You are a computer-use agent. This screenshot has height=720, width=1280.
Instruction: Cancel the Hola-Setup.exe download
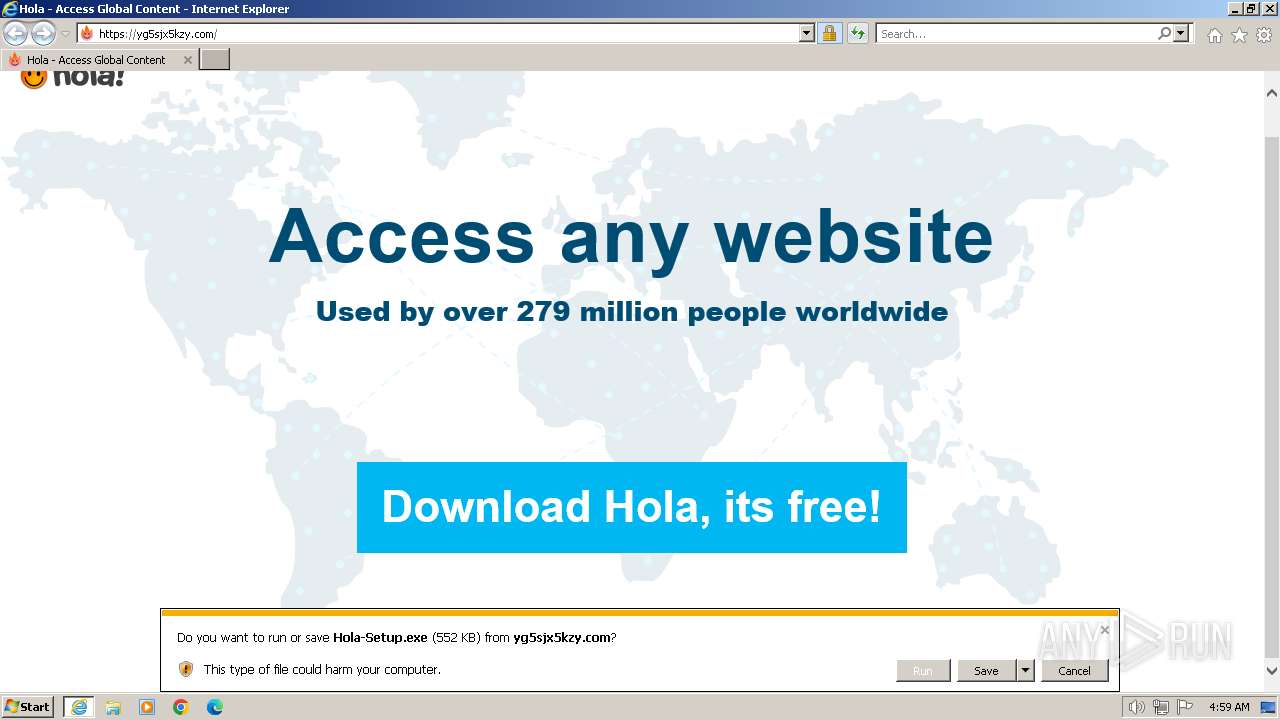[x=1074, y=671]
